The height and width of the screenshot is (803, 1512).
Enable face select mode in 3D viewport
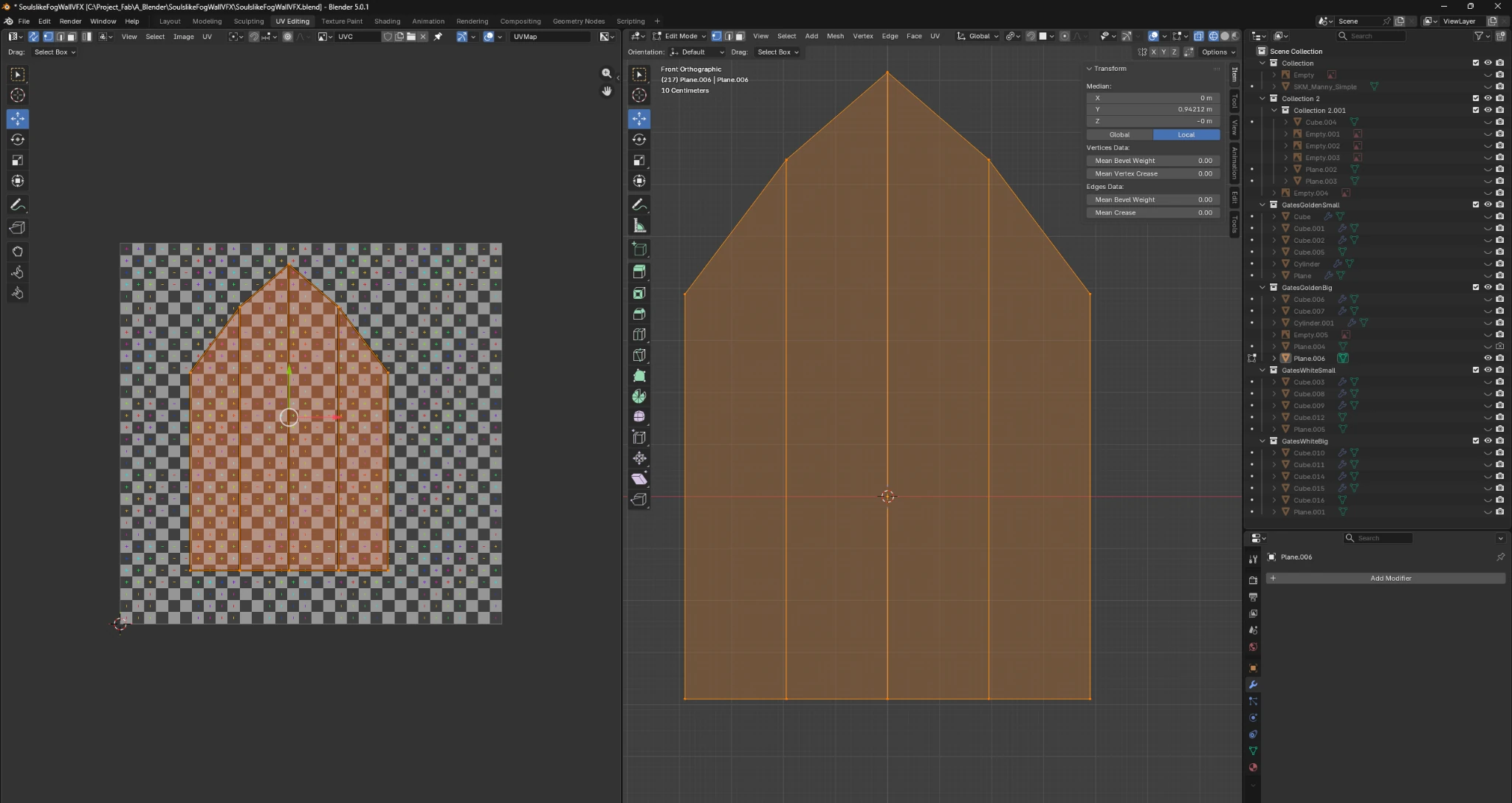pos(740,36)
